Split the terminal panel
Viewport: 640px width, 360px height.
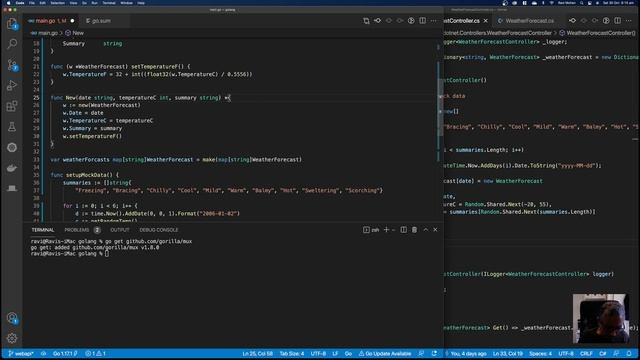point(403,230)
